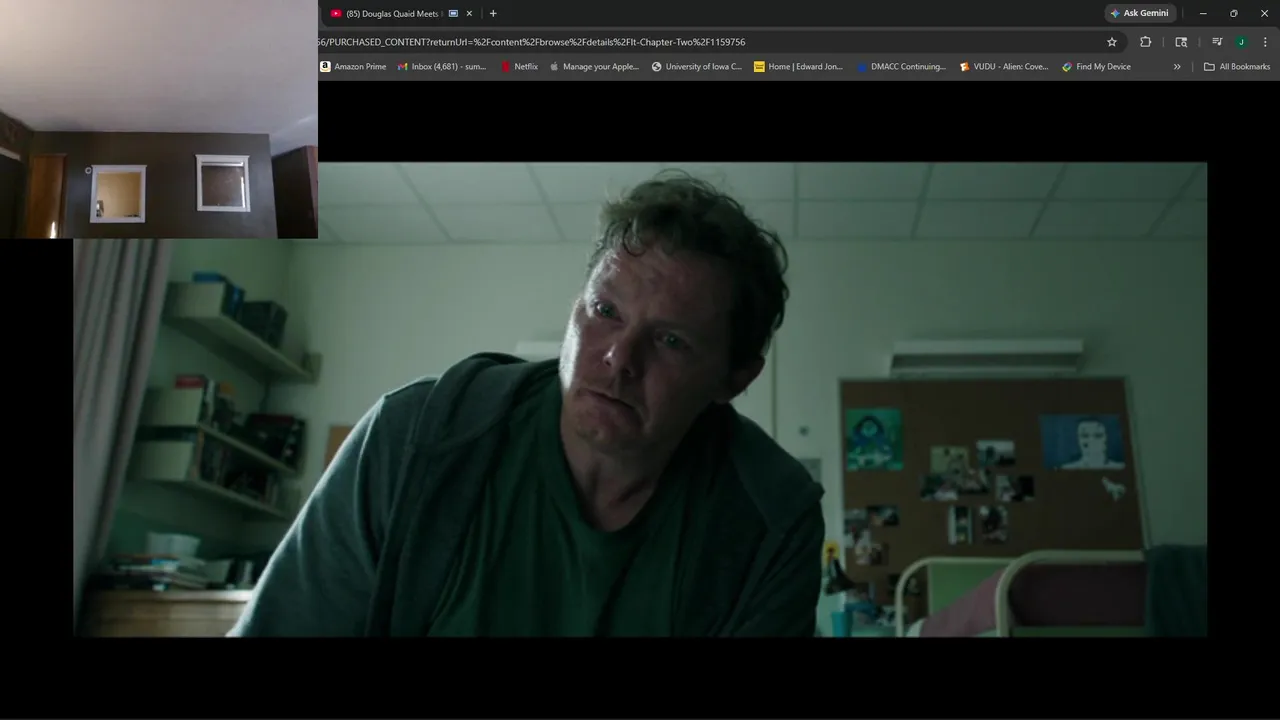Open the Chrome extensions puzzle icon

pos(1145,42)
